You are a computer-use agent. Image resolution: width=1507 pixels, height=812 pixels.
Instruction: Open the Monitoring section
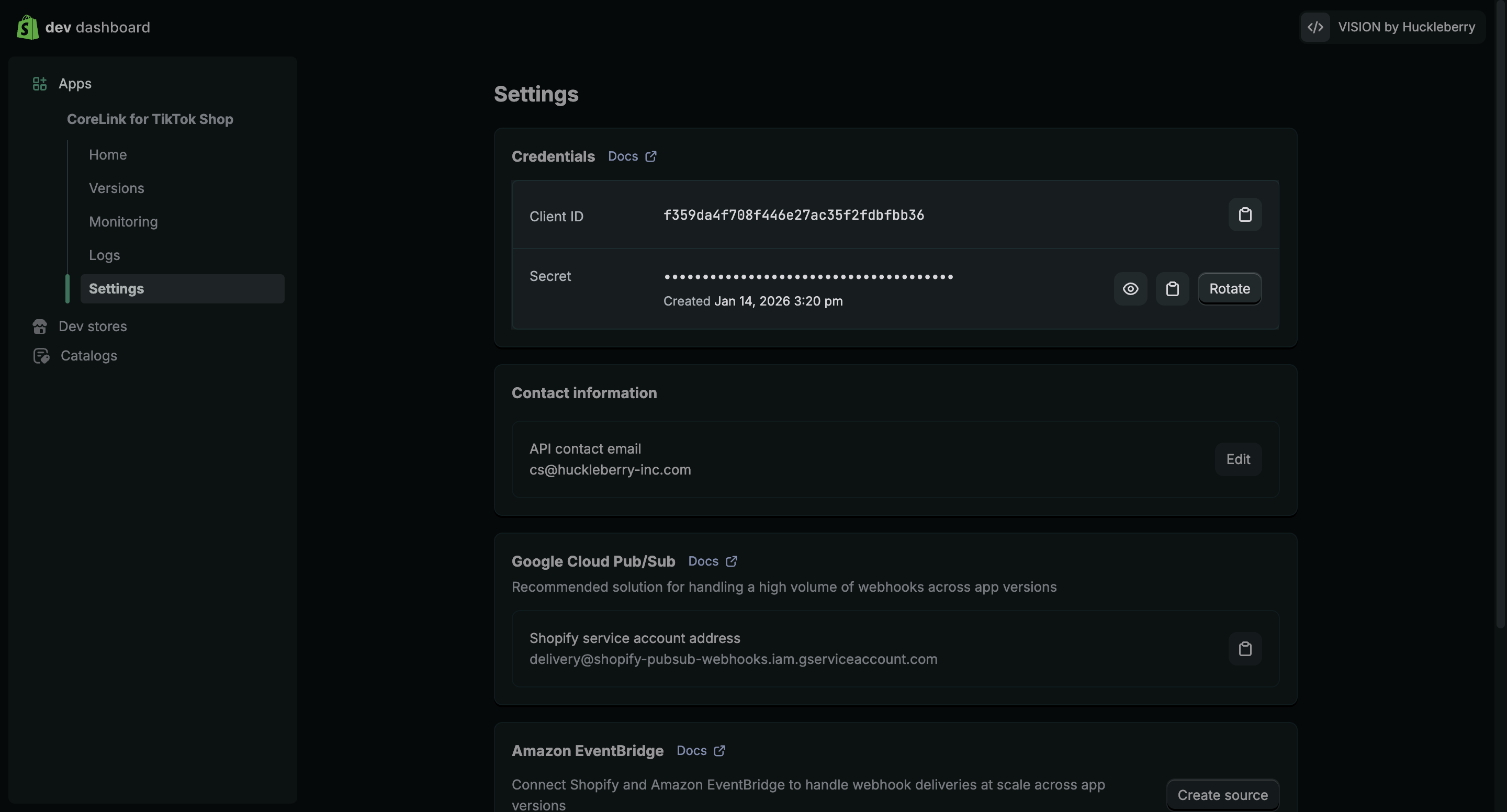(123, 222)
